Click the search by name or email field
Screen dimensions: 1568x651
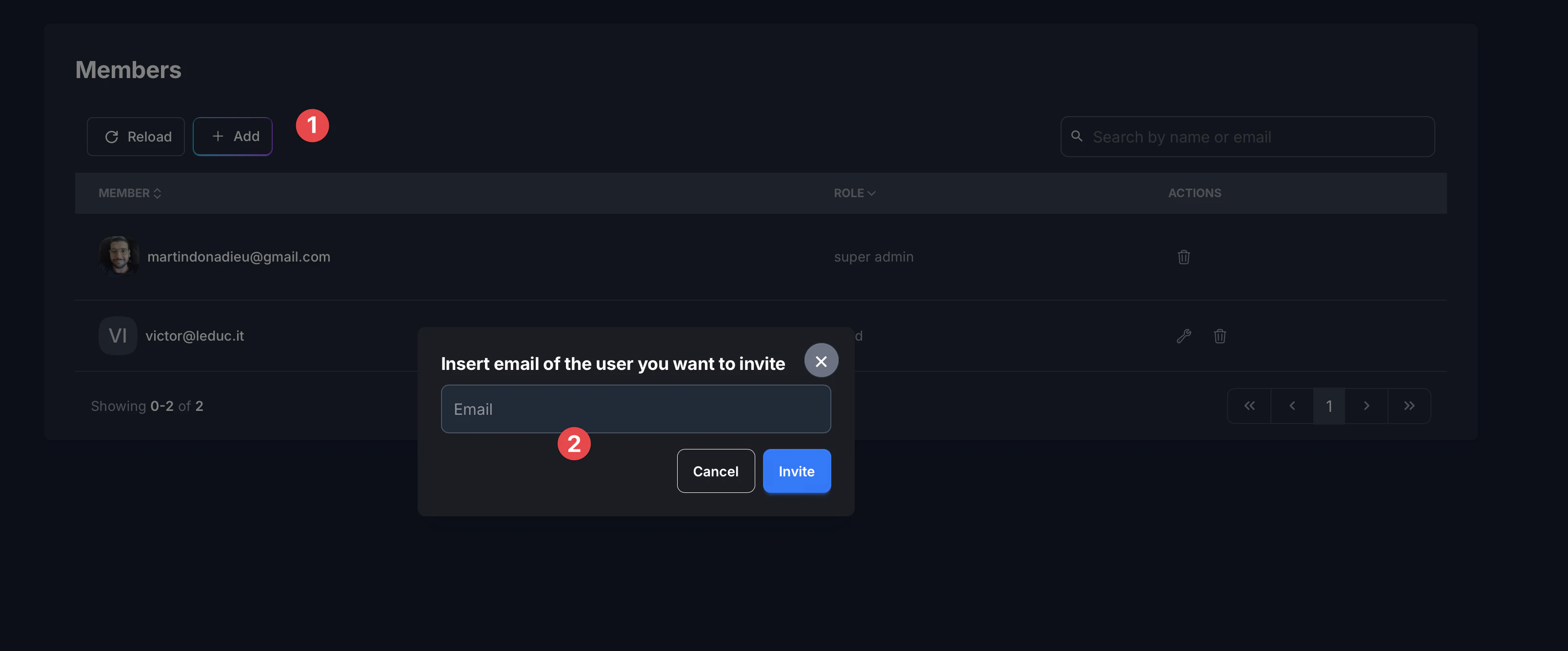tap(1254, 137)
